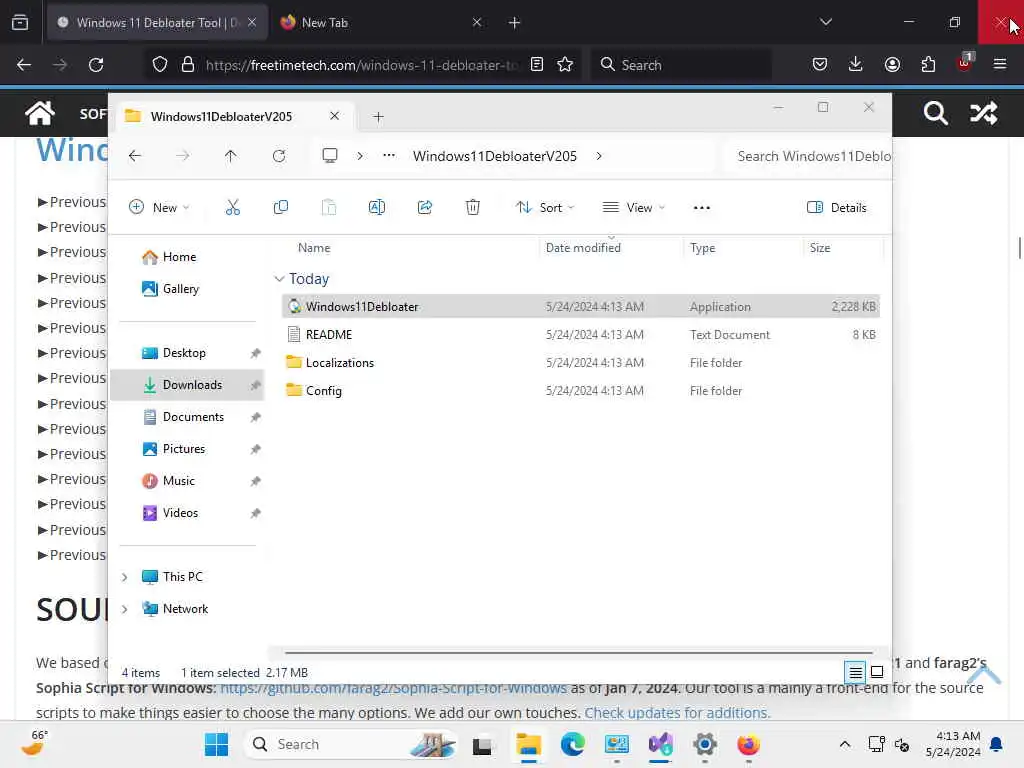Bookmark this page with the star icon
1024x768 pixels.
pos(565,65)
